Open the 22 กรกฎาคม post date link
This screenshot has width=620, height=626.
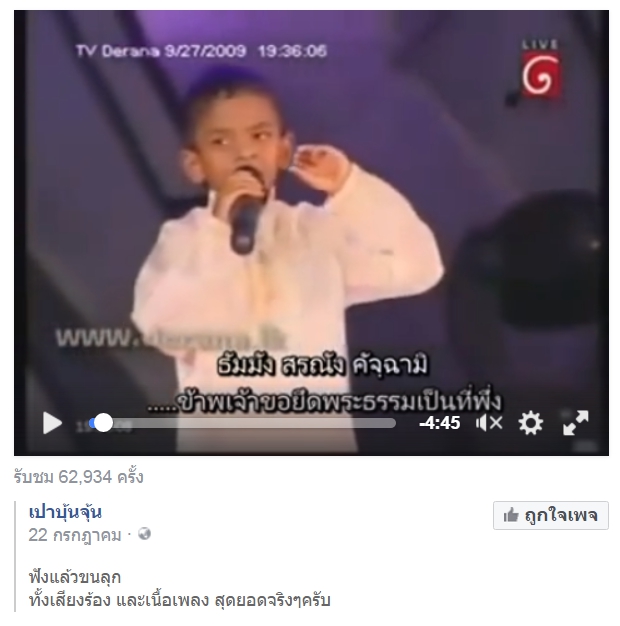point(75,535)
